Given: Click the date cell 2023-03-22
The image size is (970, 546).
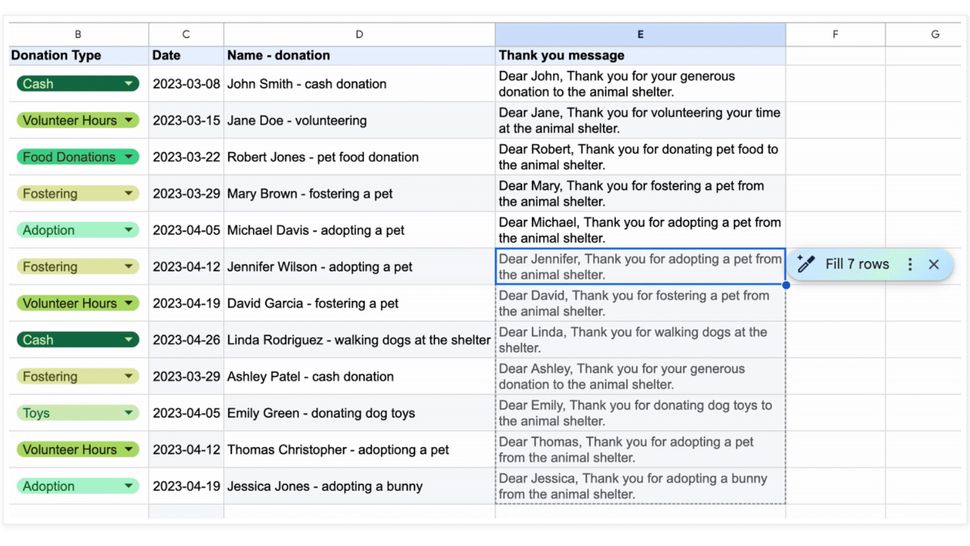Looking at the screenshot, I should click(x=186, y=157).
